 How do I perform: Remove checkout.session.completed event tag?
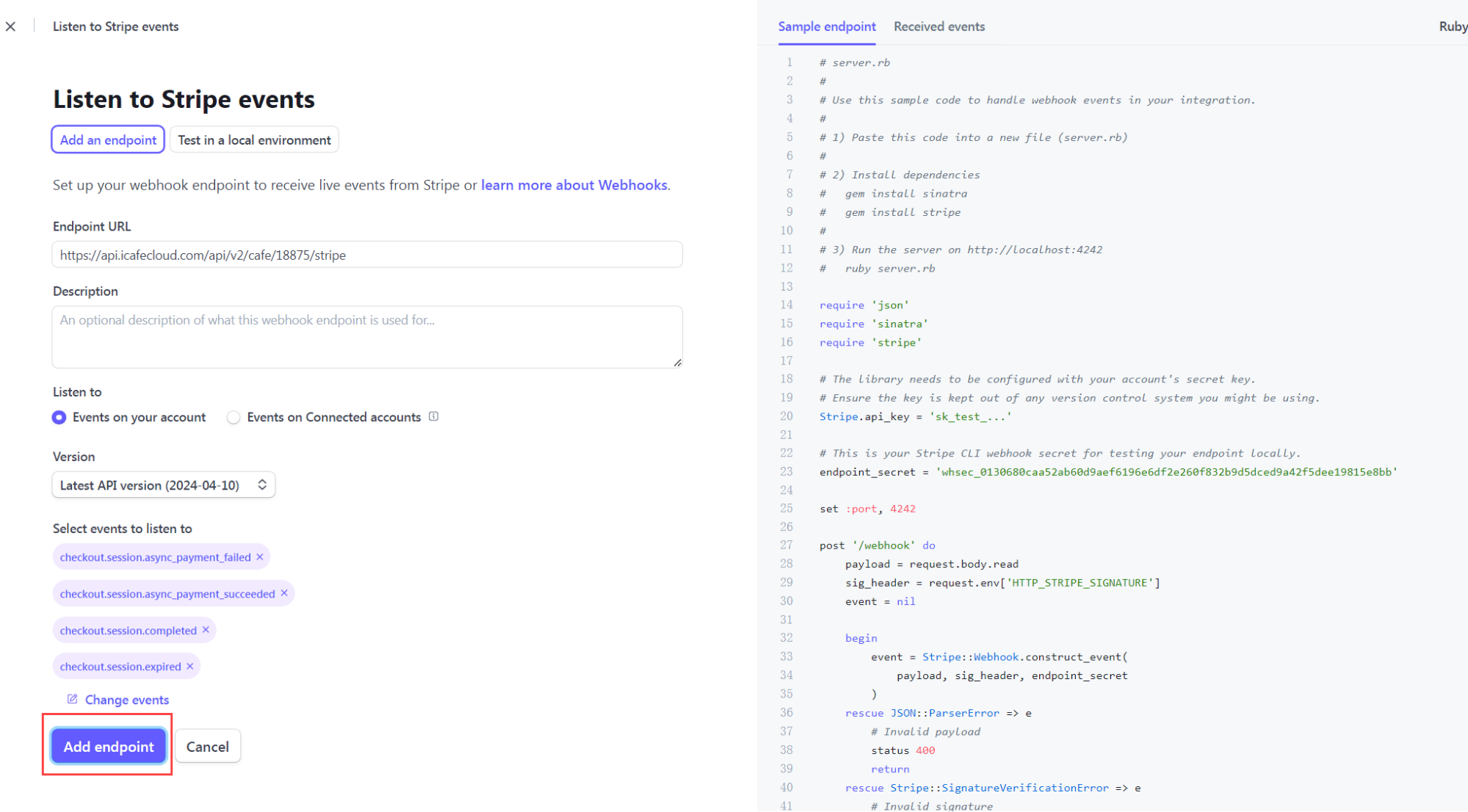206,630
